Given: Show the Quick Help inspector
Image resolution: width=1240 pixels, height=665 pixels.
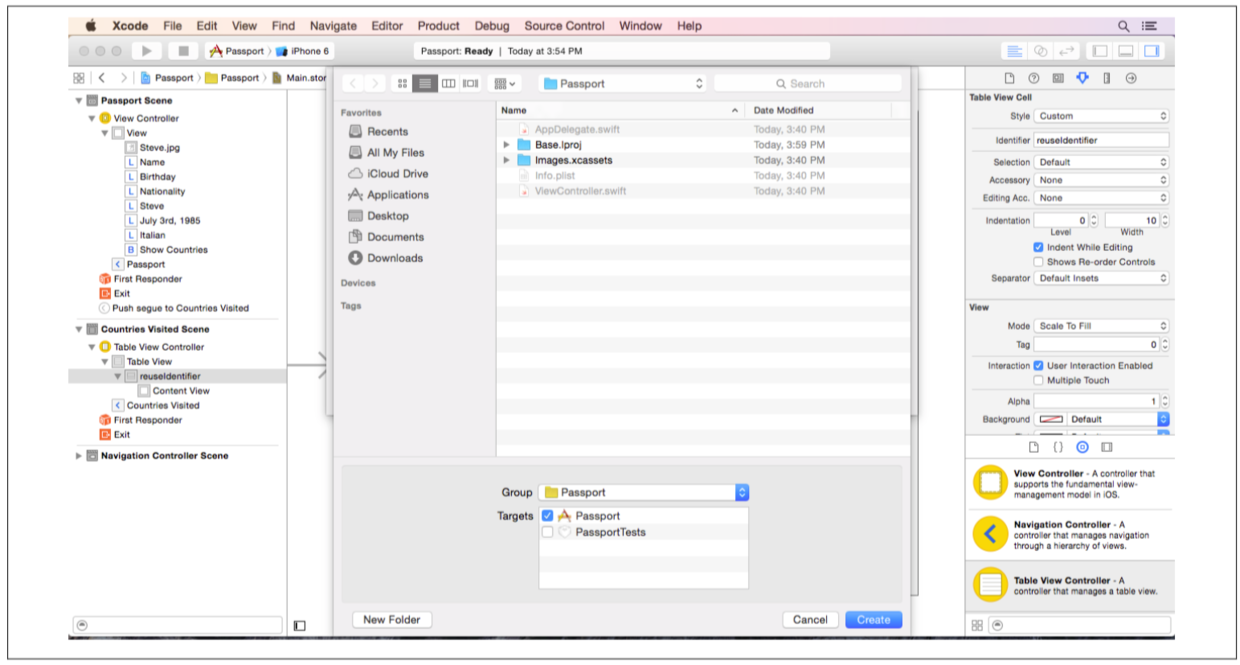Looking at the screenshot, I should pyautogui.click(x=1033, y=78).
